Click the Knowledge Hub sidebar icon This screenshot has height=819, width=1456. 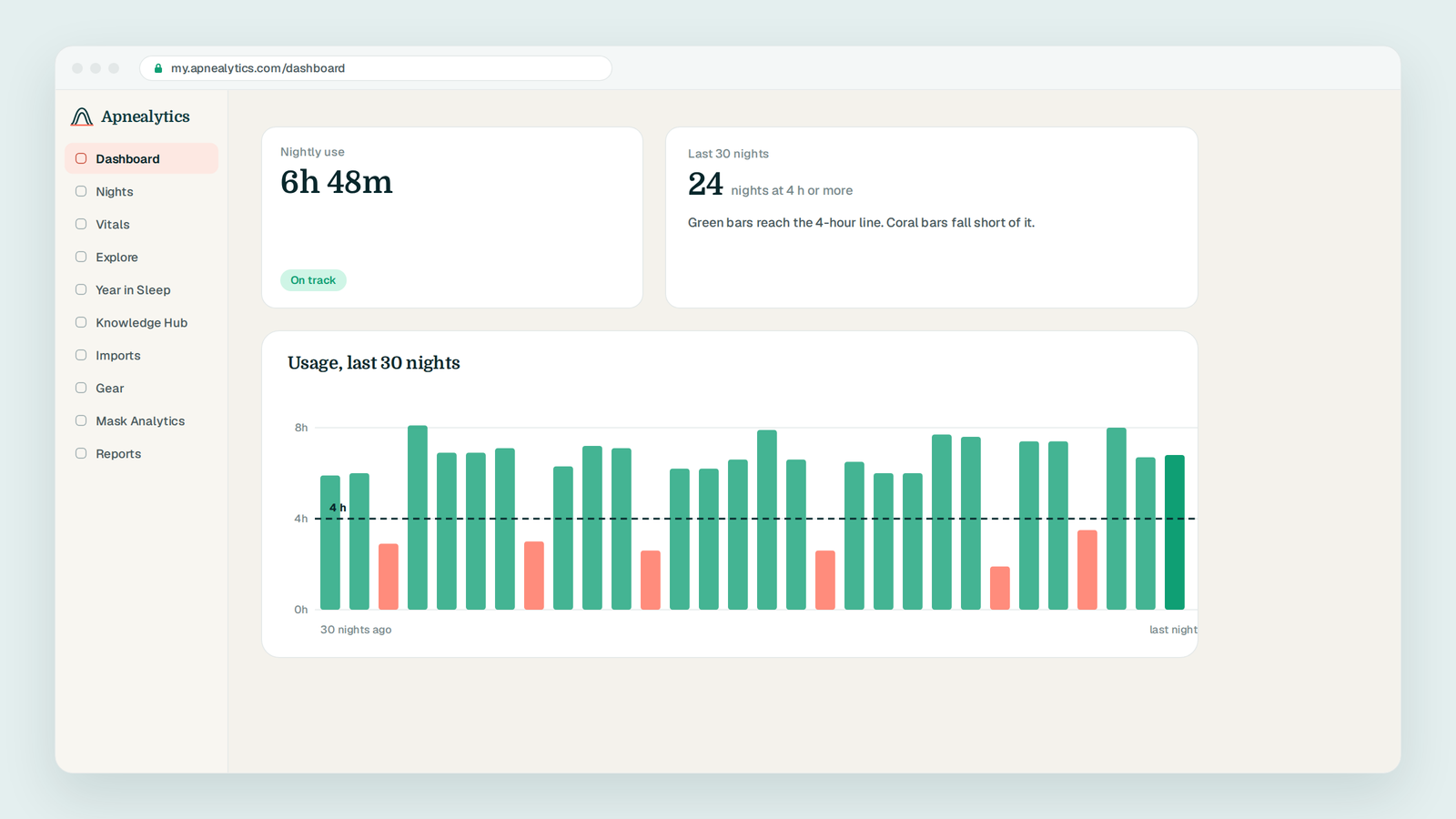tap(81, 322)
